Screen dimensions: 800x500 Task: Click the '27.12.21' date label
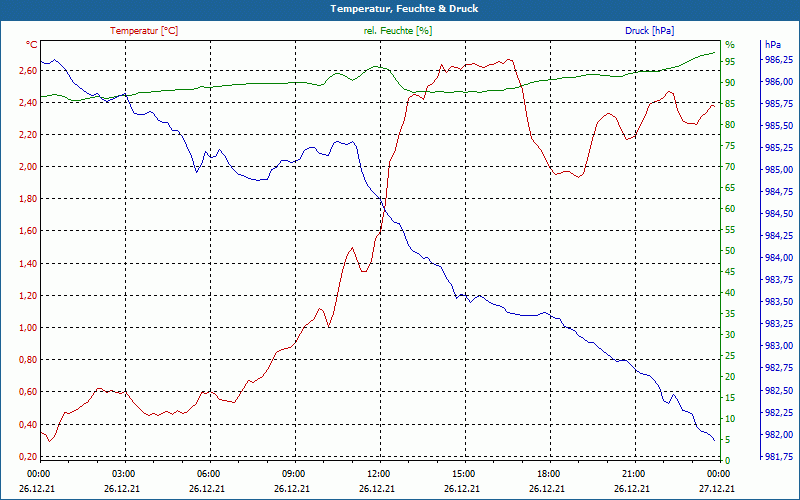click(x=717, y=489)
